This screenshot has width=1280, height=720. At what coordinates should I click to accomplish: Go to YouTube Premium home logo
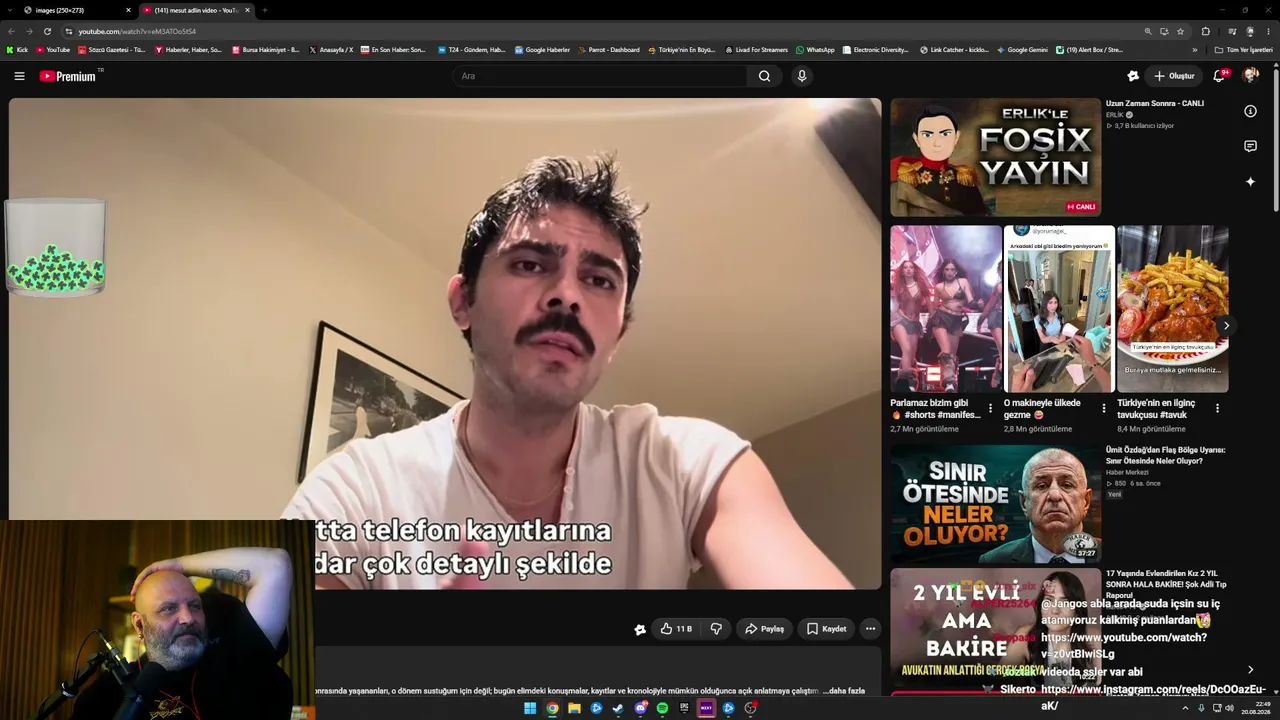pyautogui.click(x=68, y=76)
